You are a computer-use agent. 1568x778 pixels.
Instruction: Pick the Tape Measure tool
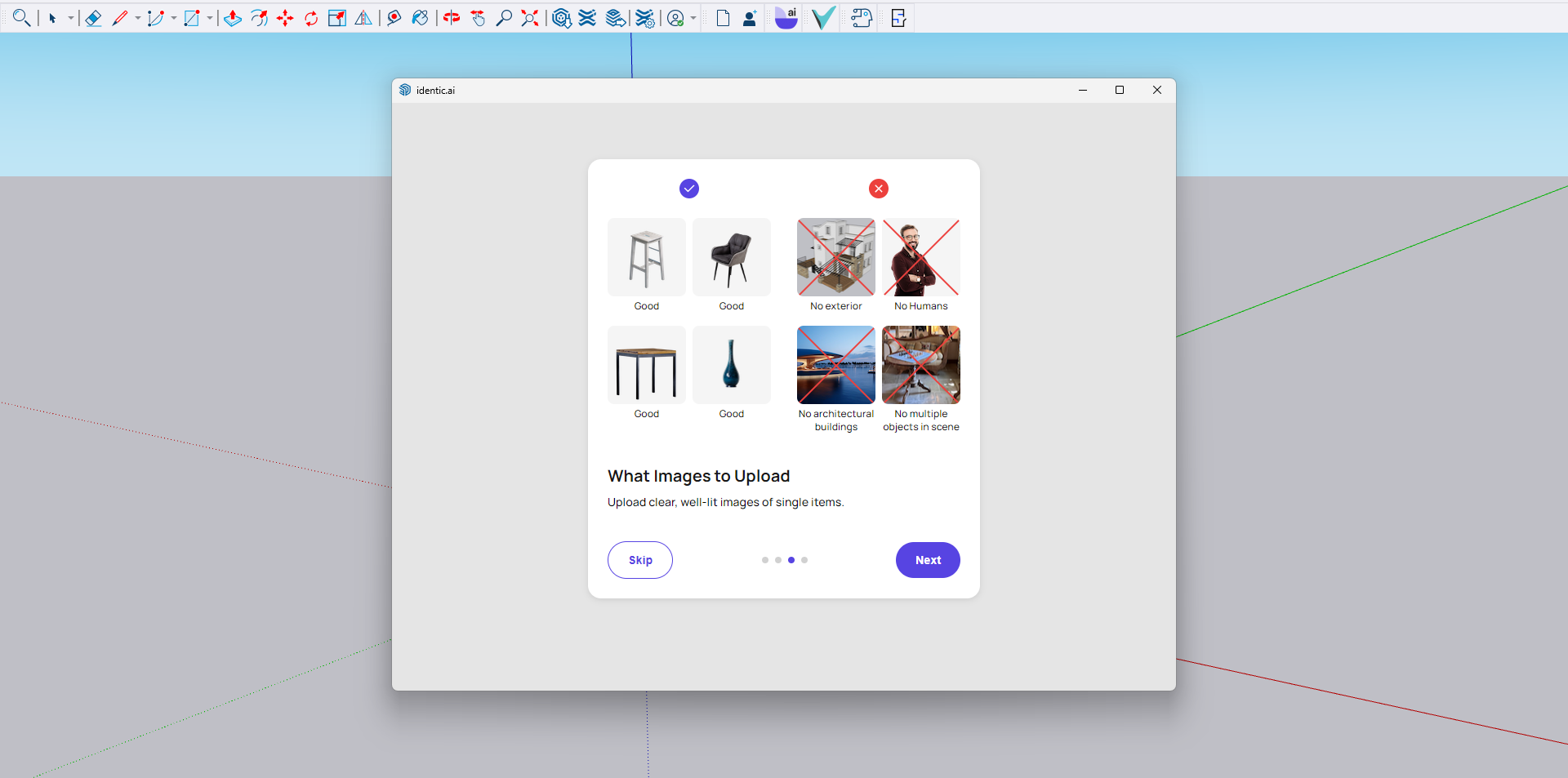coord(394,18)
